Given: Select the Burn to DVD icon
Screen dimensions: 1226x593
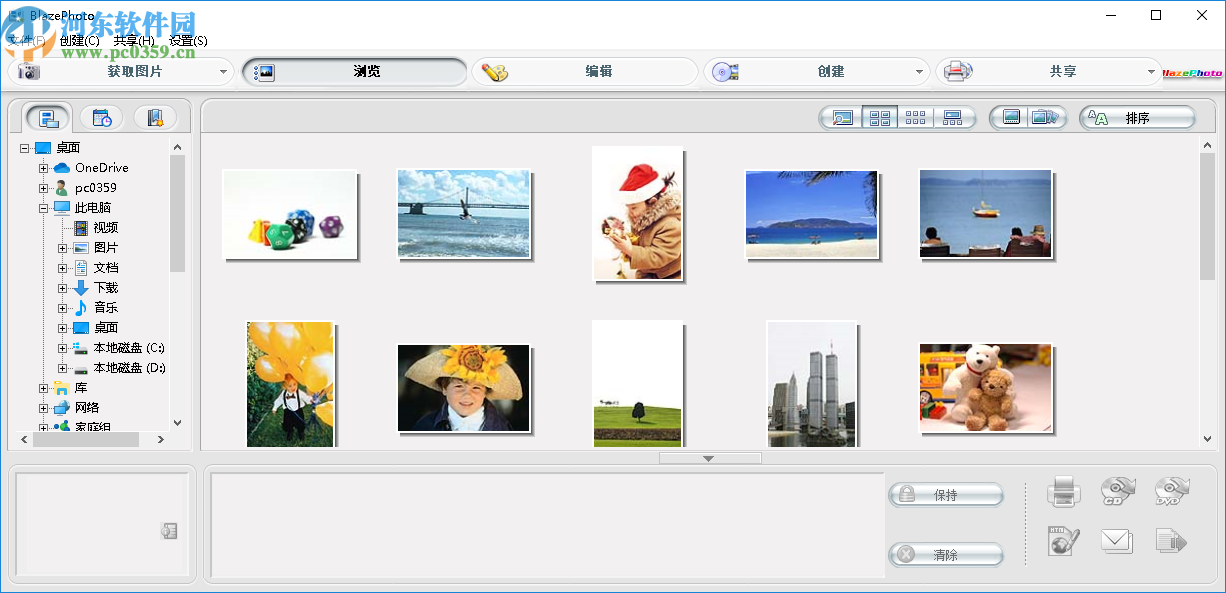Looking at the screenshot, I should tap(1171, 491).
